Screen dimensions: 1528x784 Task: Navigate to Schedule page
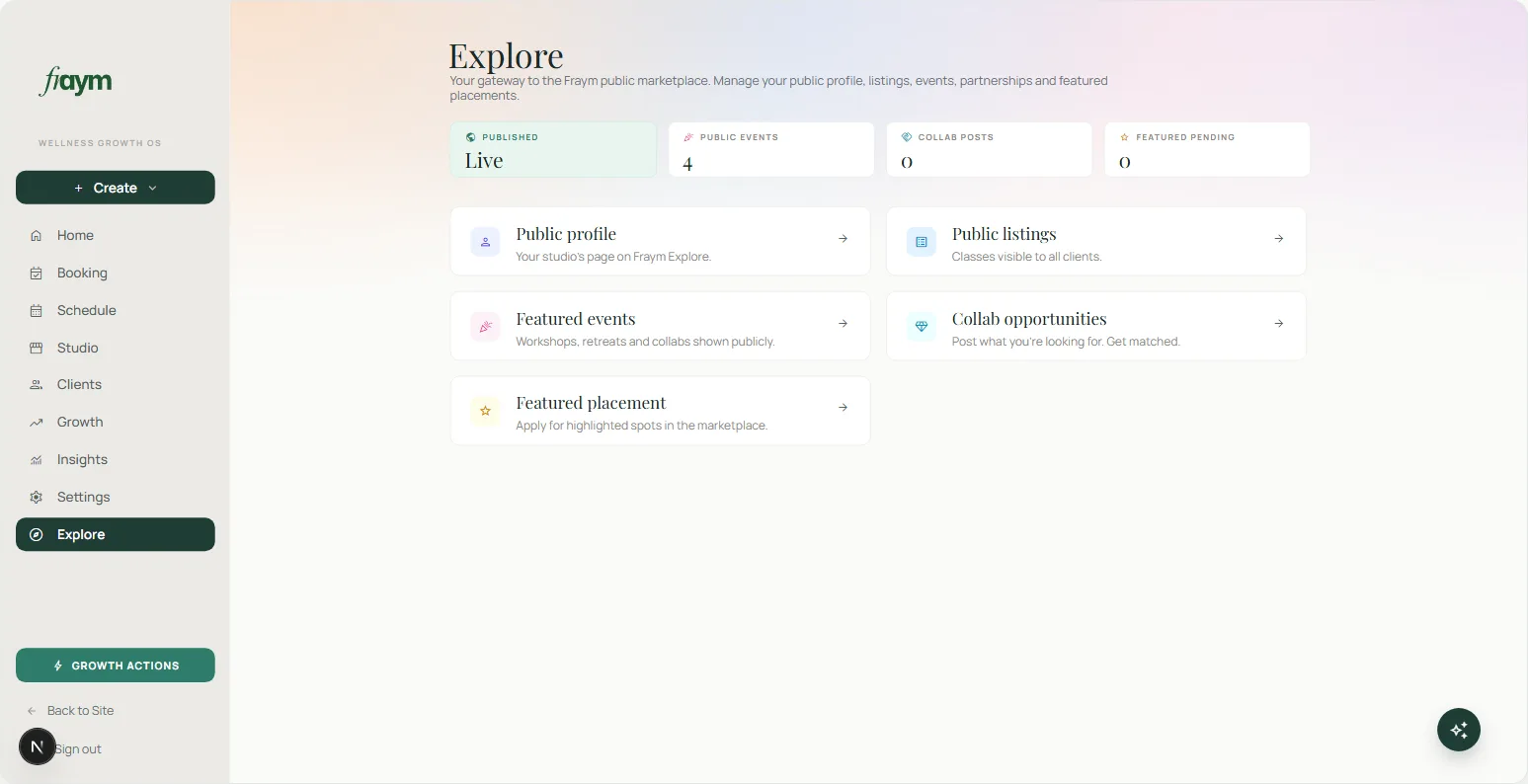(x=116, y=310)
